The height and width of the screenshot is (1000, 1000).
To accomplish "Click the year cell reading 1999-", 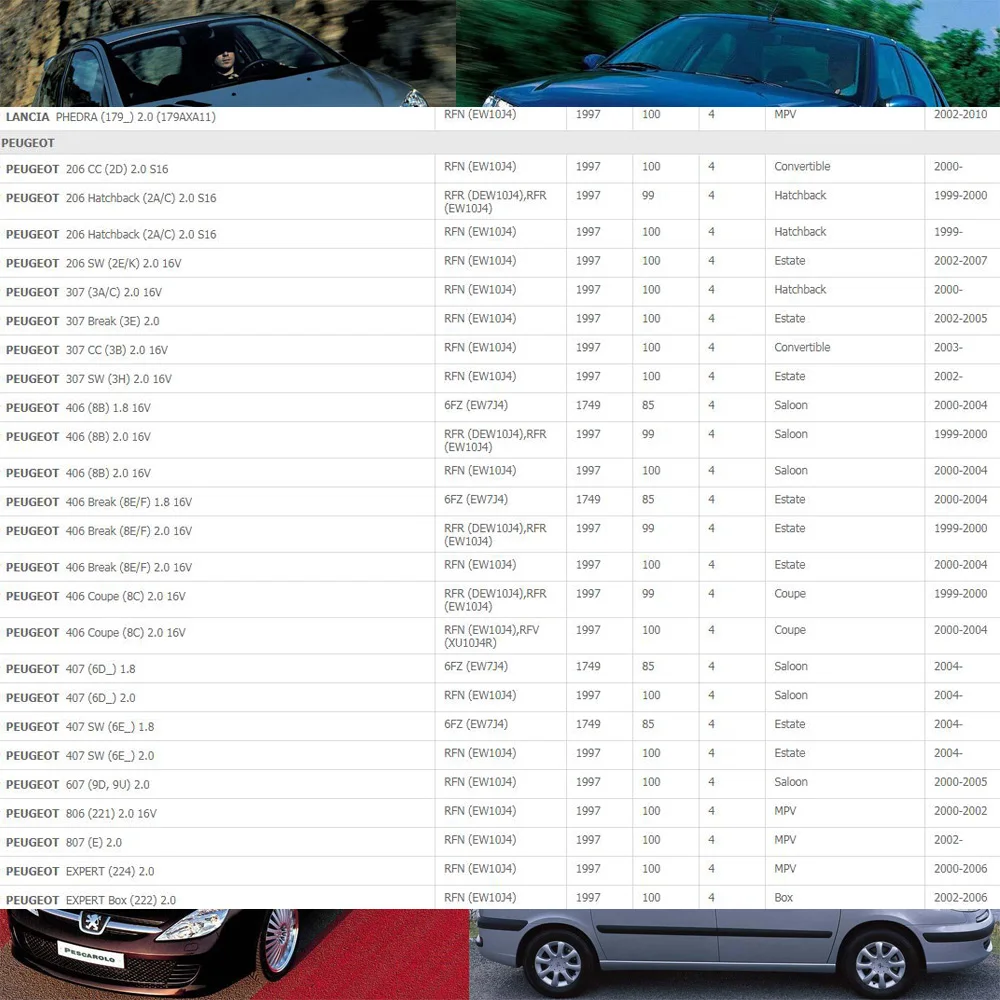I will pyautogui.click(x=948, y=232).
